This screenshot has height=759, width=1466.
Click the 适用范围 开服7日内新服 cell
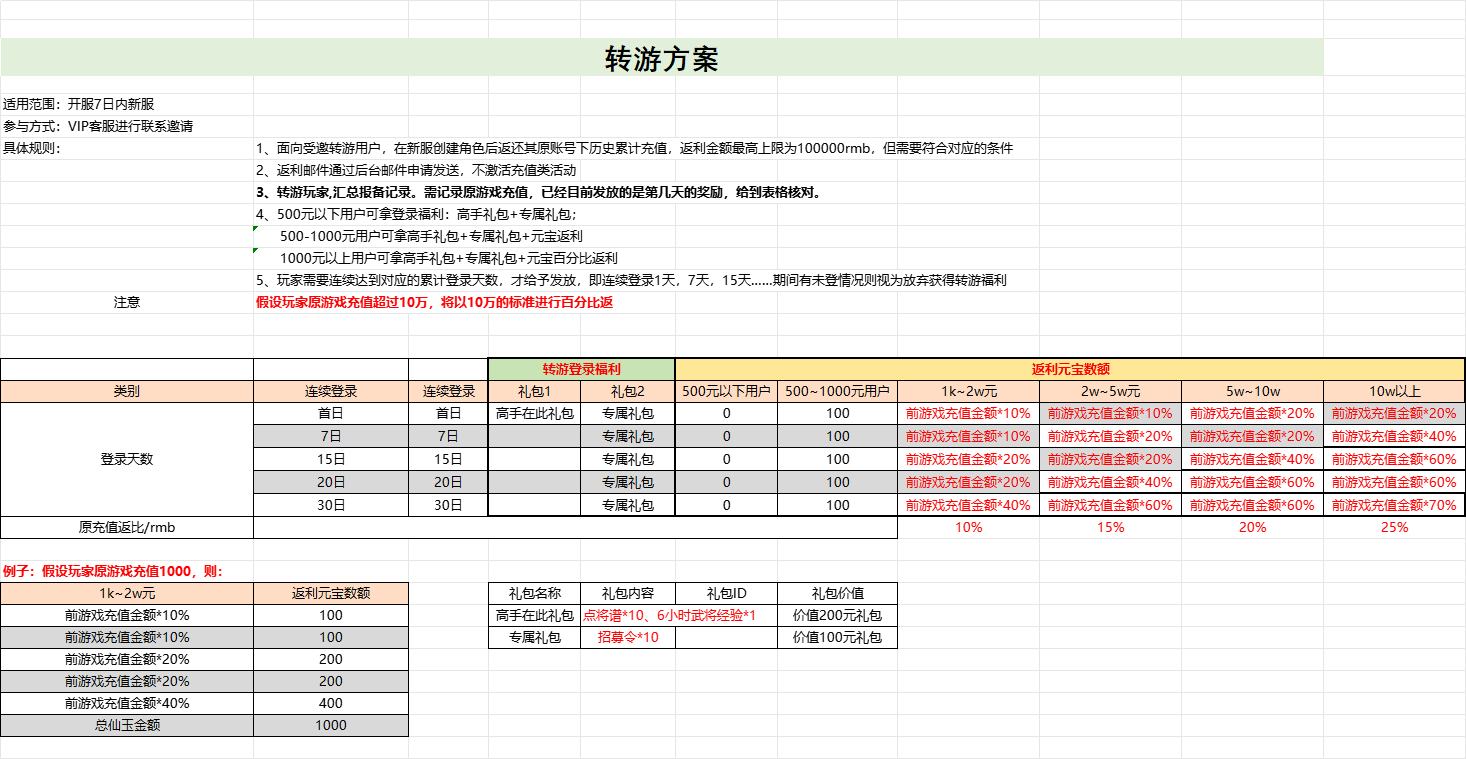click(x=79, y=104)
